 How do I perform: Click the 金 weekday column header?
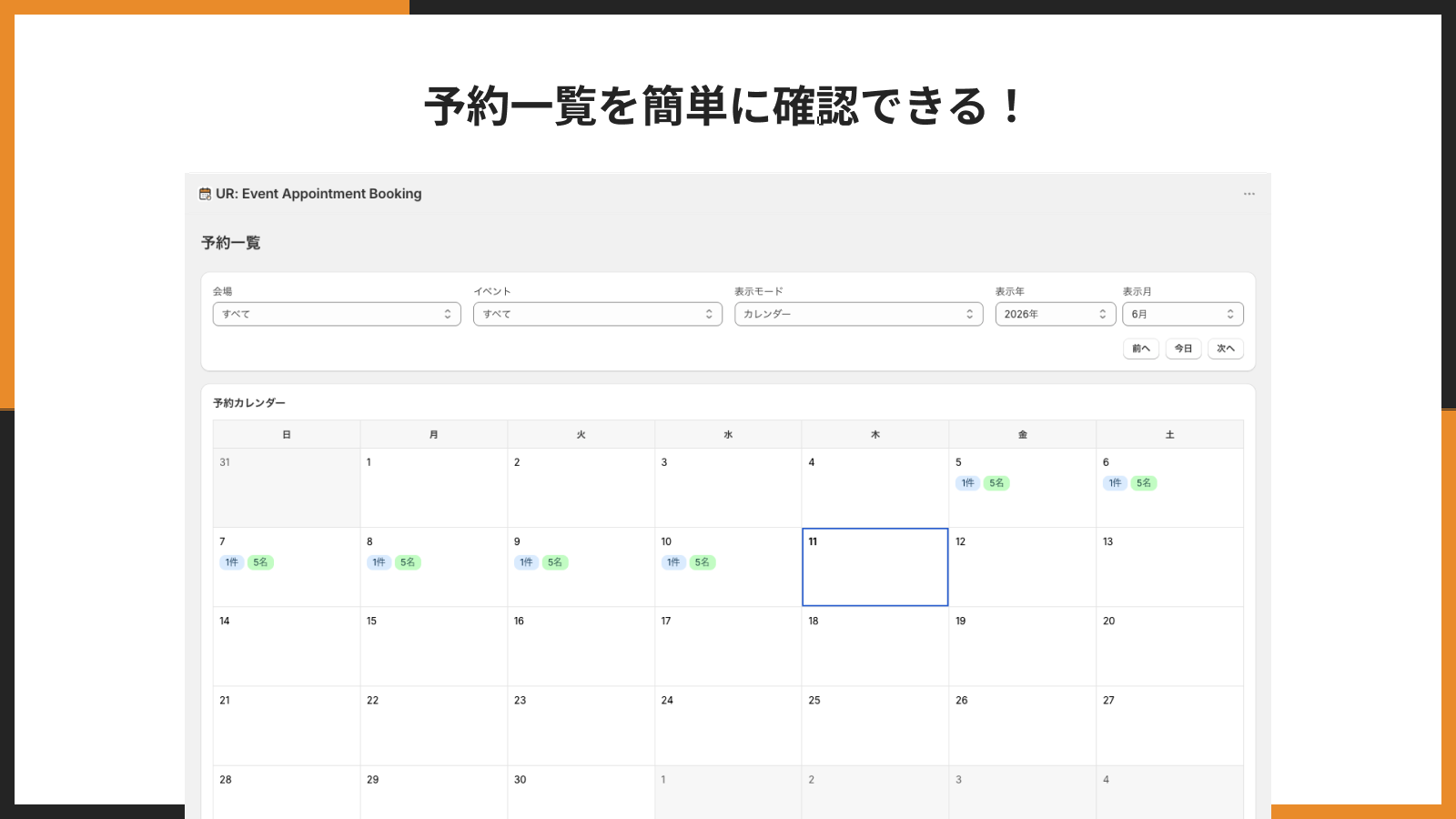pyautogui.click(x=1023, y=434)
